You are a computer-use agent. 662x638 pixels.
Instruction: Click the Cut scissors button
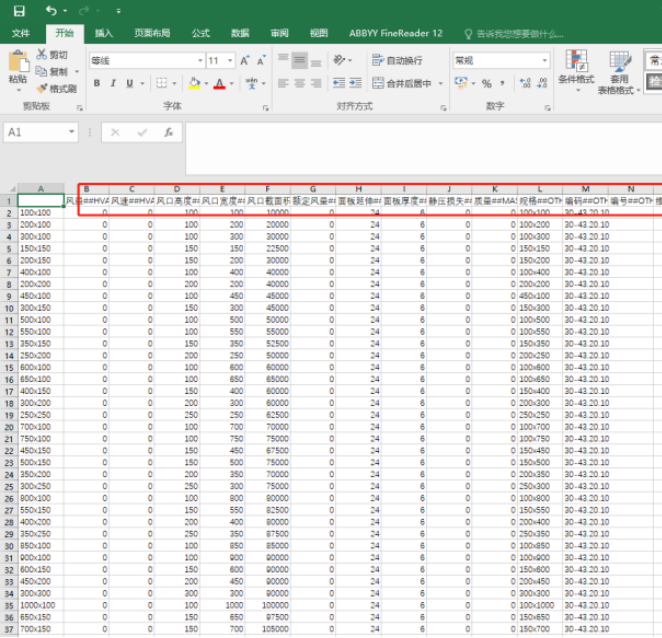pos(52,55)
